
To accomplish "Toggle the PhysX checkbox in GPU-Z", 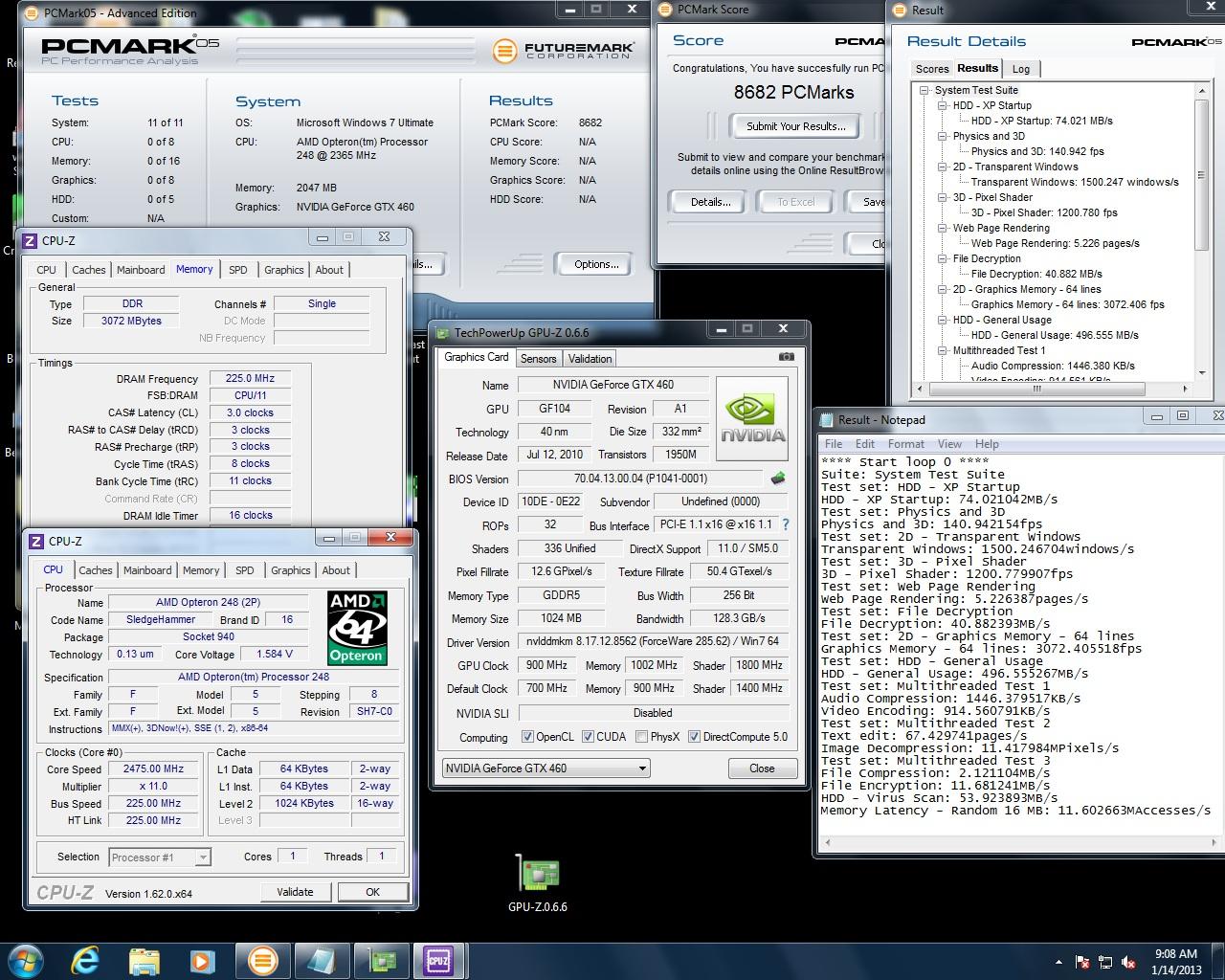I will point(640,737).
